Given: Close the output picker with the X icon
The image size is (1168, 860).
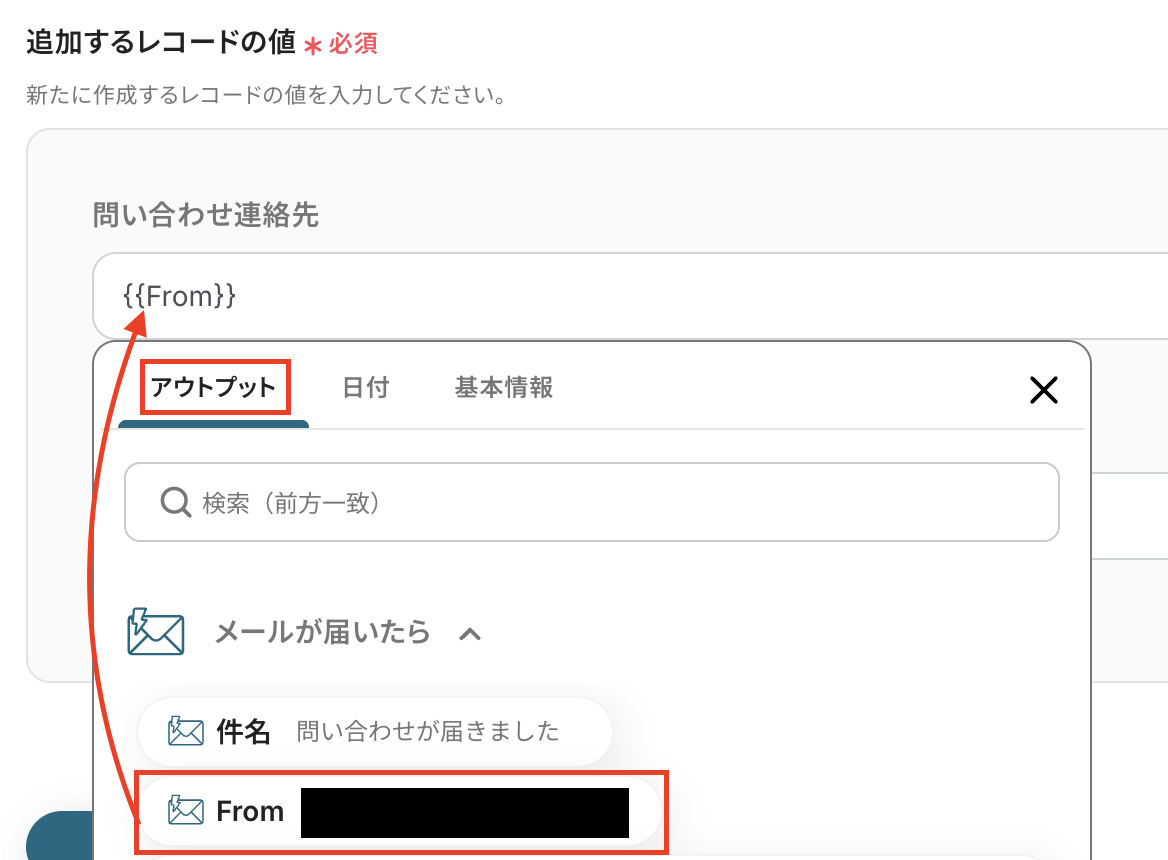Looking at the screenshot, I should [1043, 390].
